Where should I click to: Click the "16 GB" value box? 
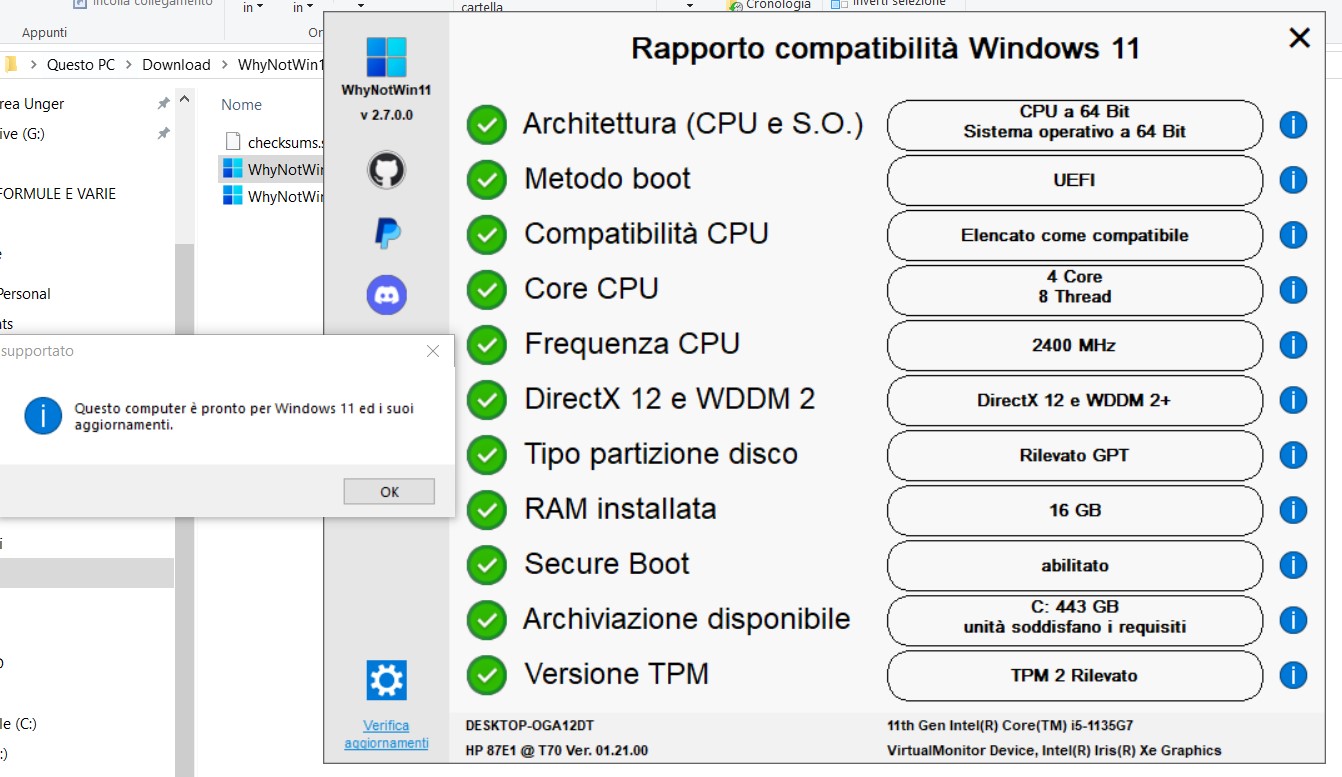(1075, 510)
